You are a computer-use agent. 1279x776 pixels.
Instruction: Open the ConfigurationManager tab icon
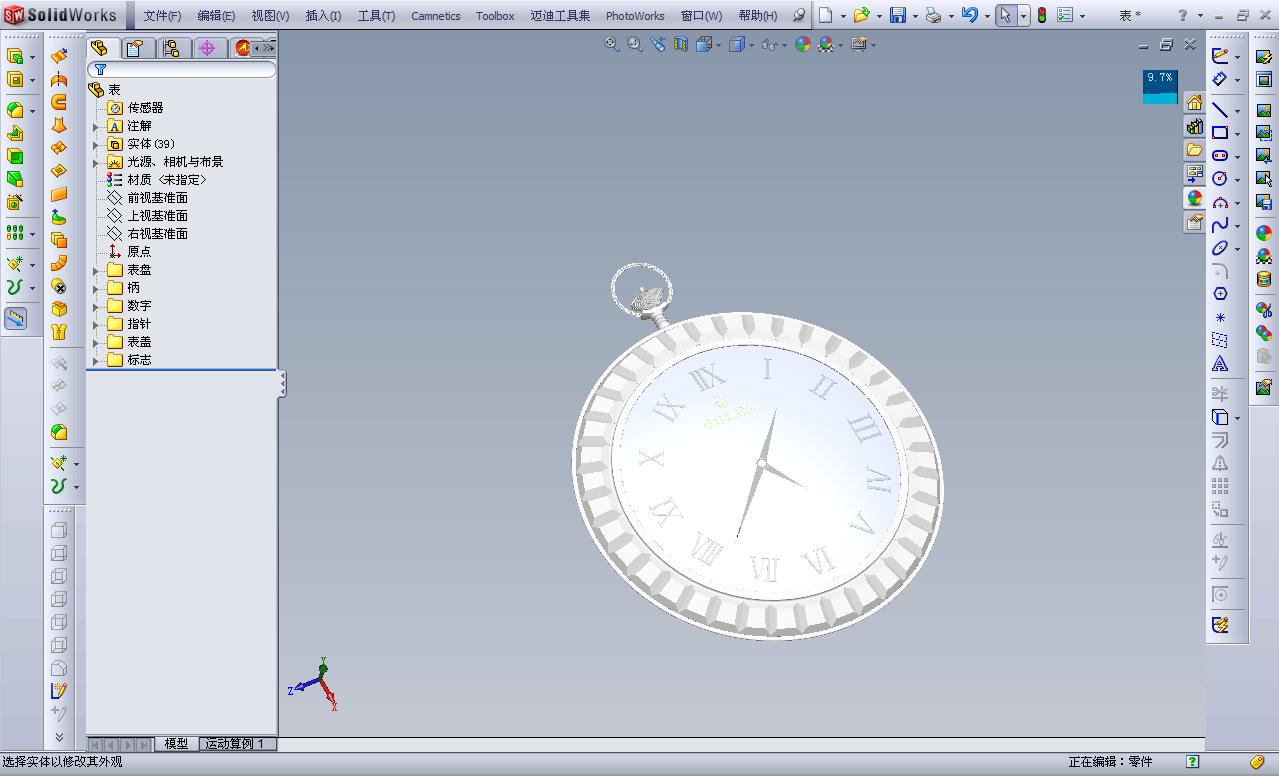click(171, 48)
